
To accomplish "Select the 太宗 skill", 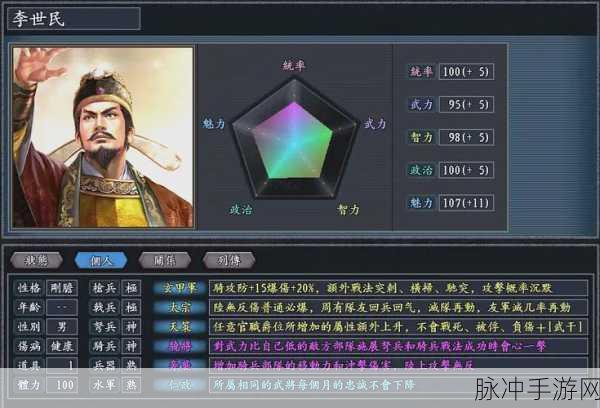I will 179,307.
